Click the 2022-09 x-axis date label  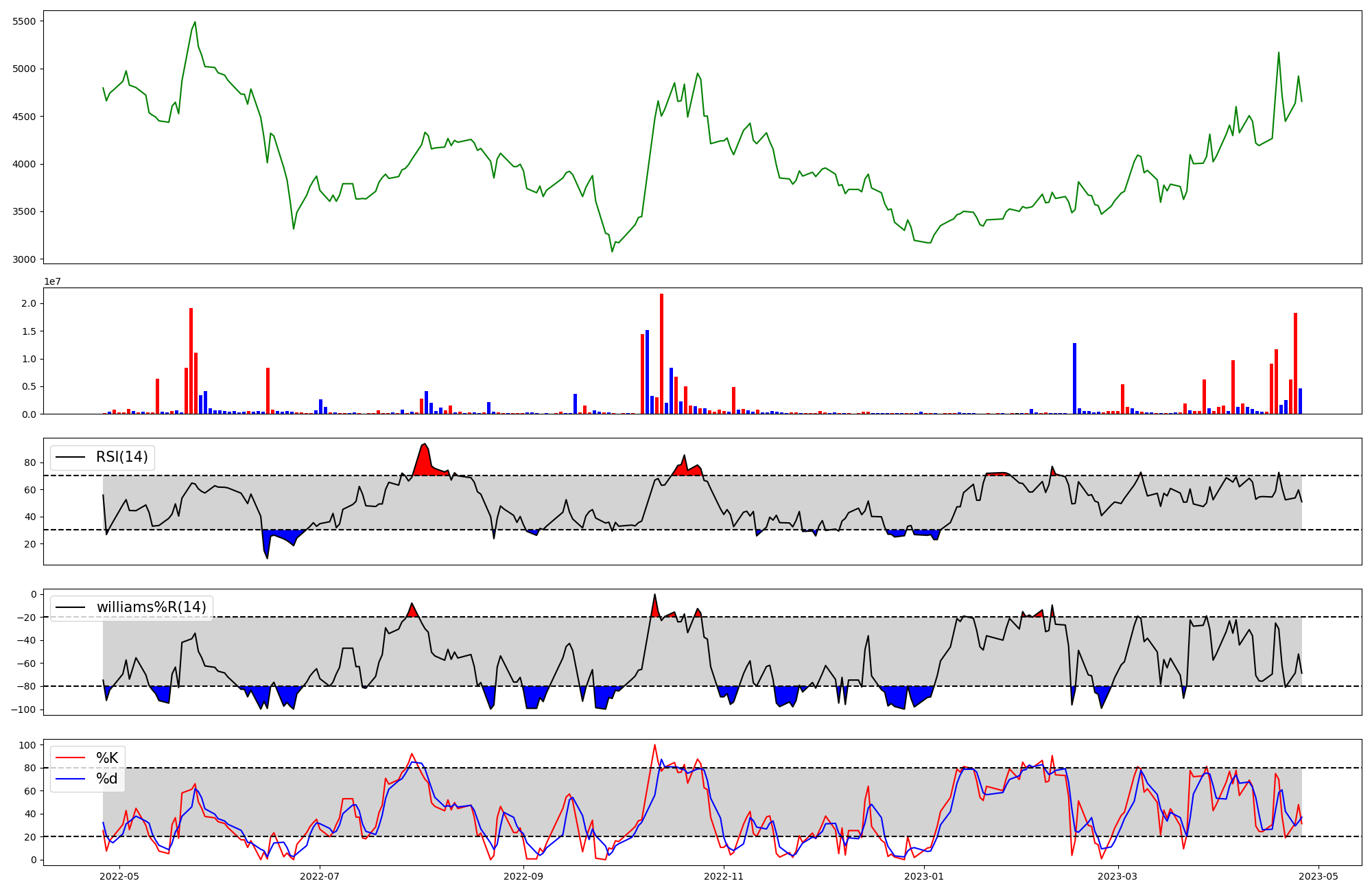[x=523, y=876]
